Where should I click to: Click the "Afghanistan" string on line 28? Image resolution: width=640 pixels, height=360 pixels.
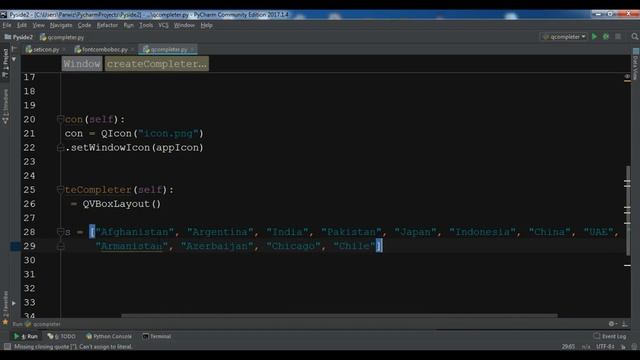tap(134, 232)
